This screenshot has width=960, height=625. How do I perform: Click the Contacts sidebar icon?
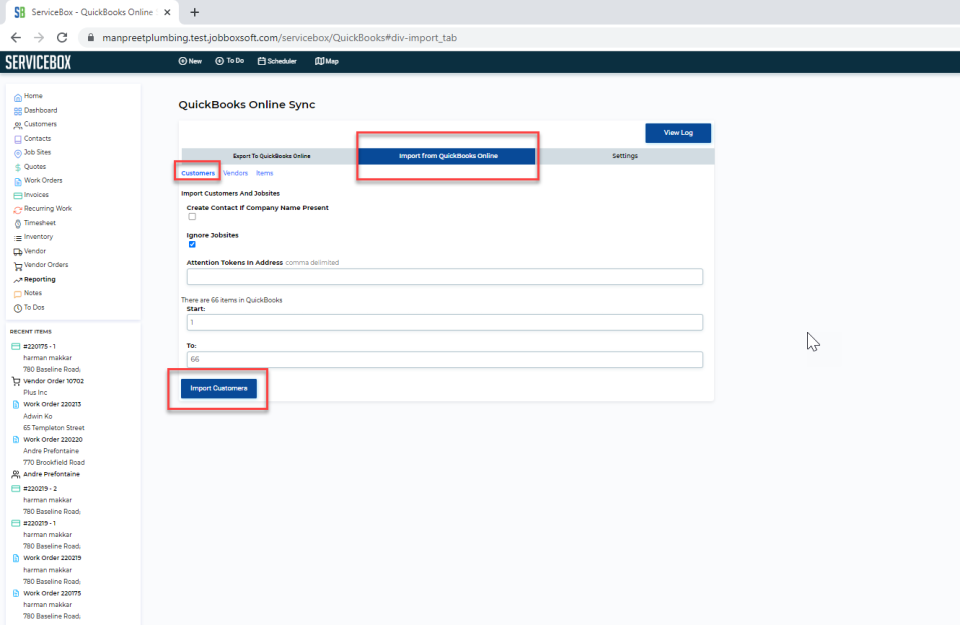(18, 140)
